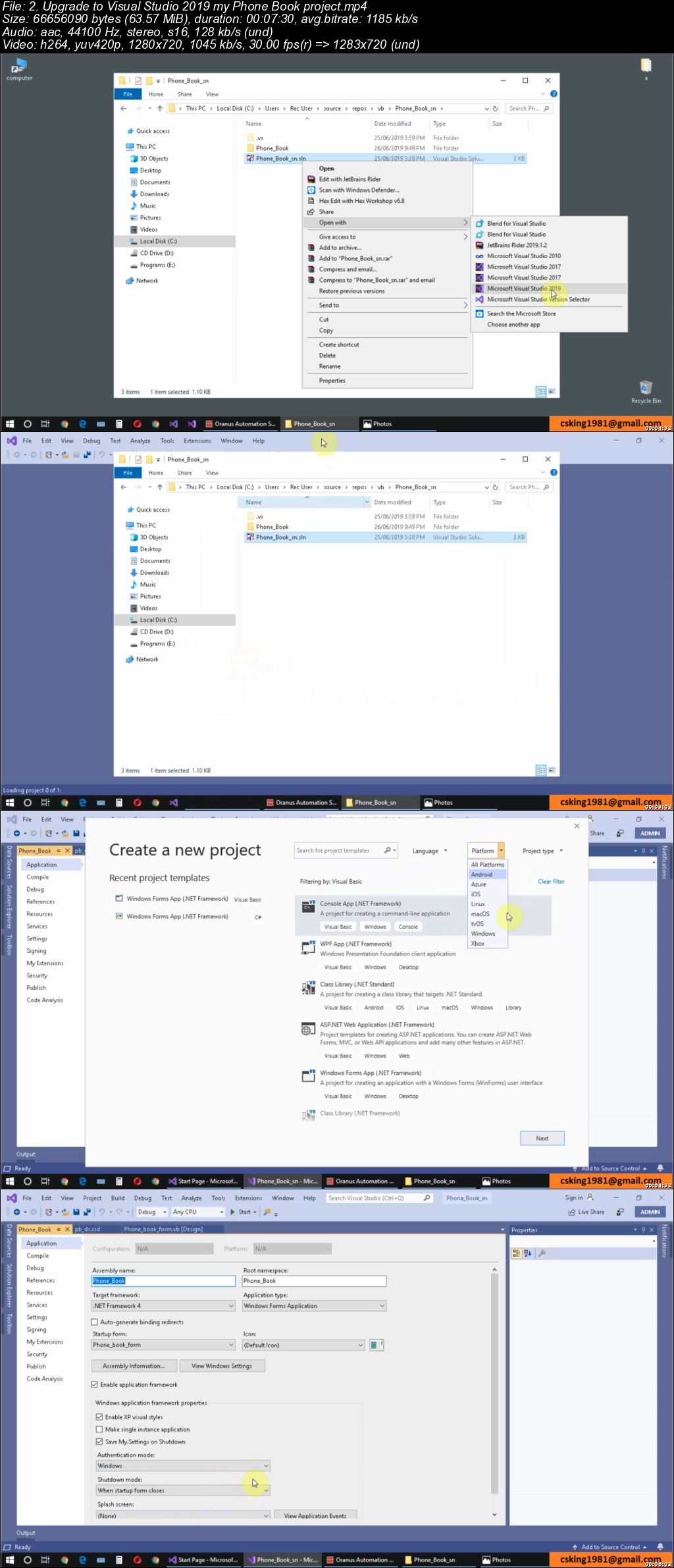Image resolution: width=674 pixels, height=1568 pixels.
Task: Select the Windows Forms App icon in the template list
Action: [308, 1076]
